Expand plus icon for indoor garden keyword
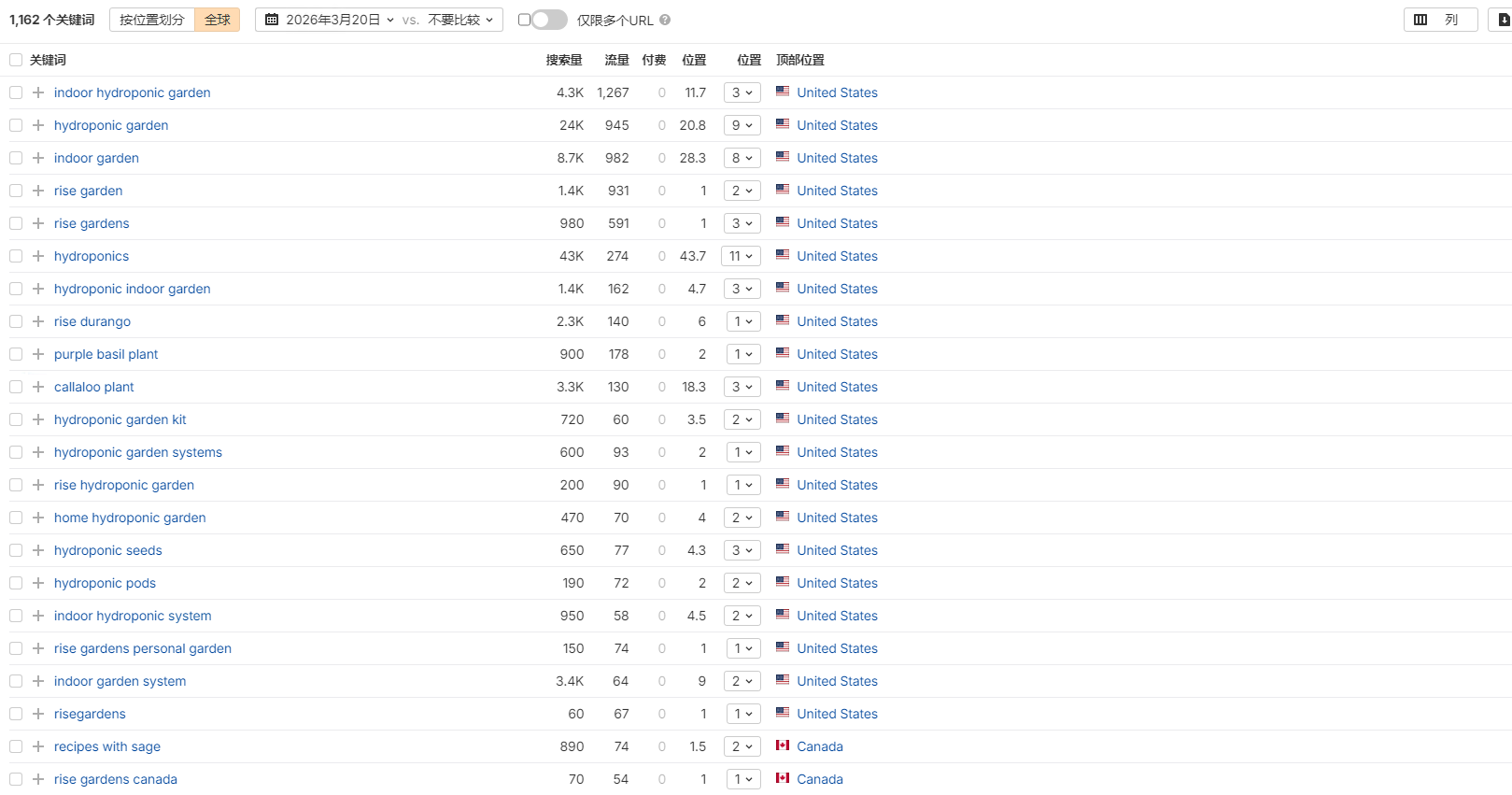 click(x=38, y=158)
